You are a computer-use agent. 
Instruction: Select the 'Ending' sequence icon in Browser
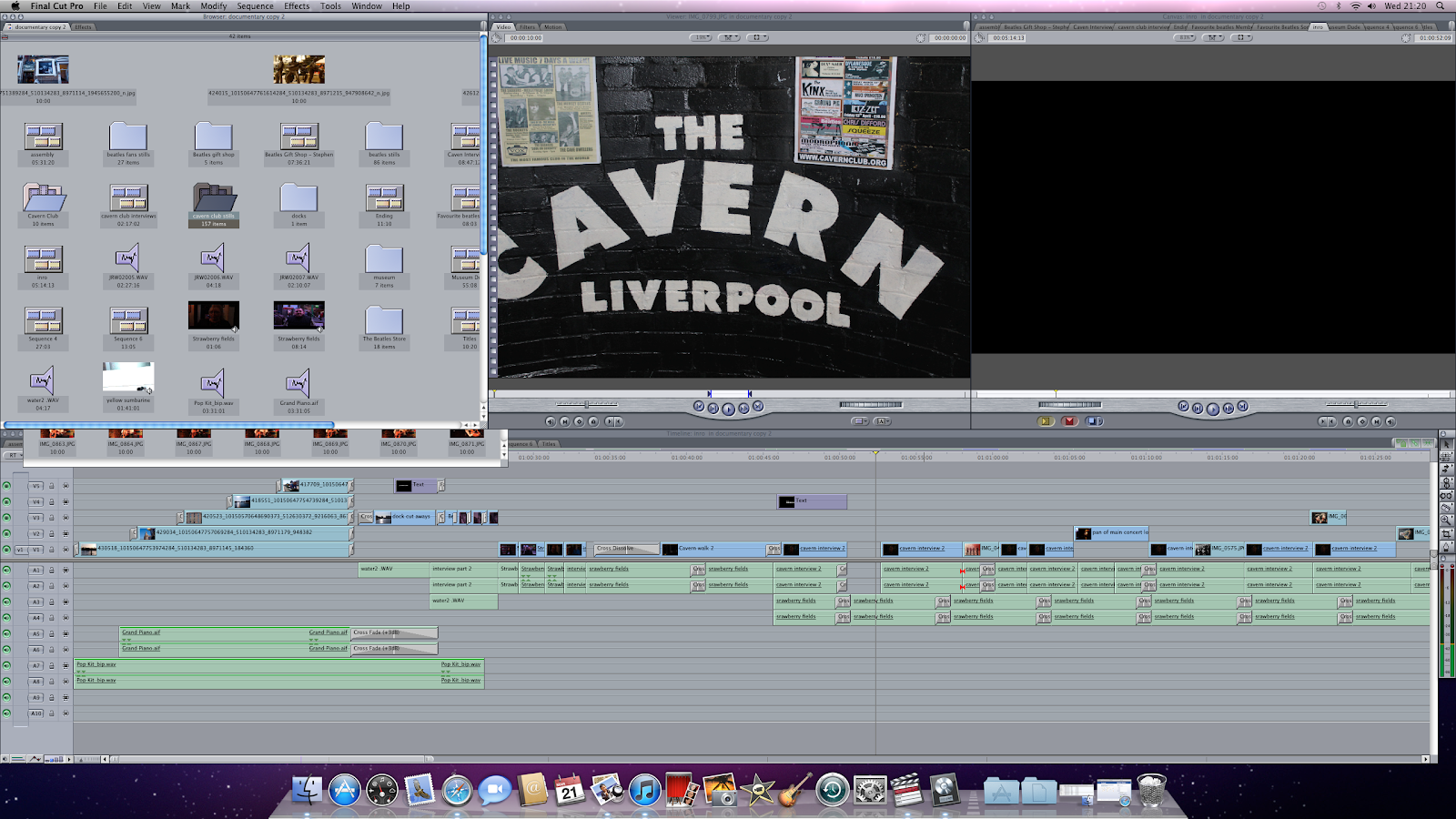tap(384, 198)
